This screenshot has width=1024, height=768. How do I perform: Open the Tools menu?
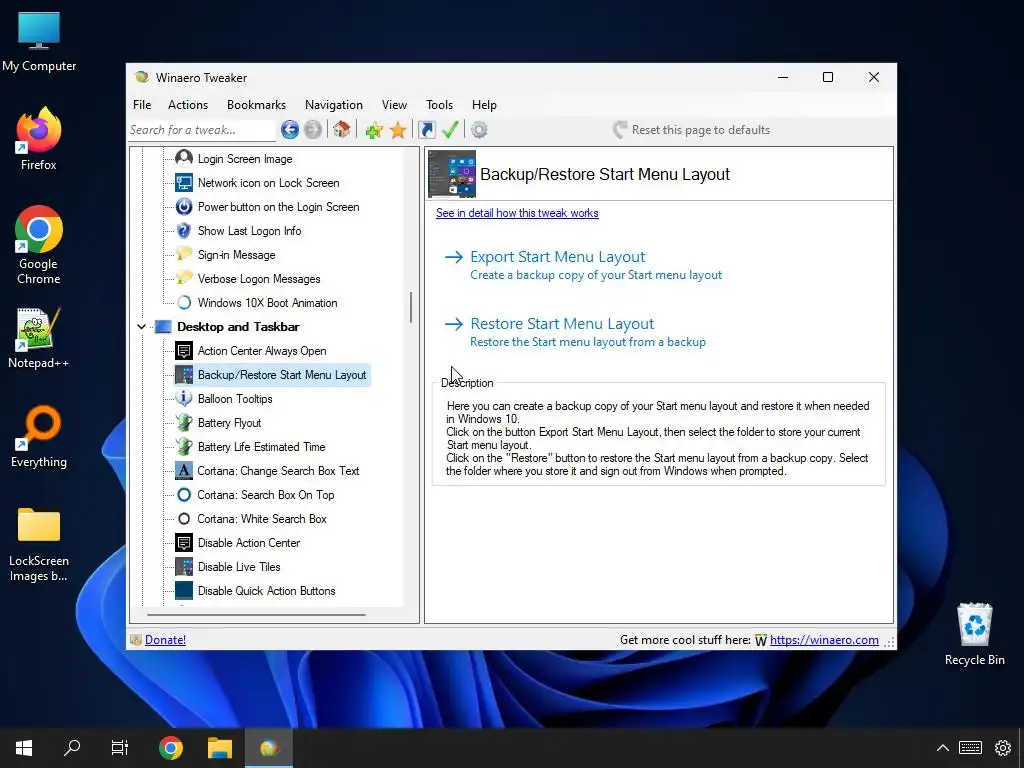tap(440, 104)
